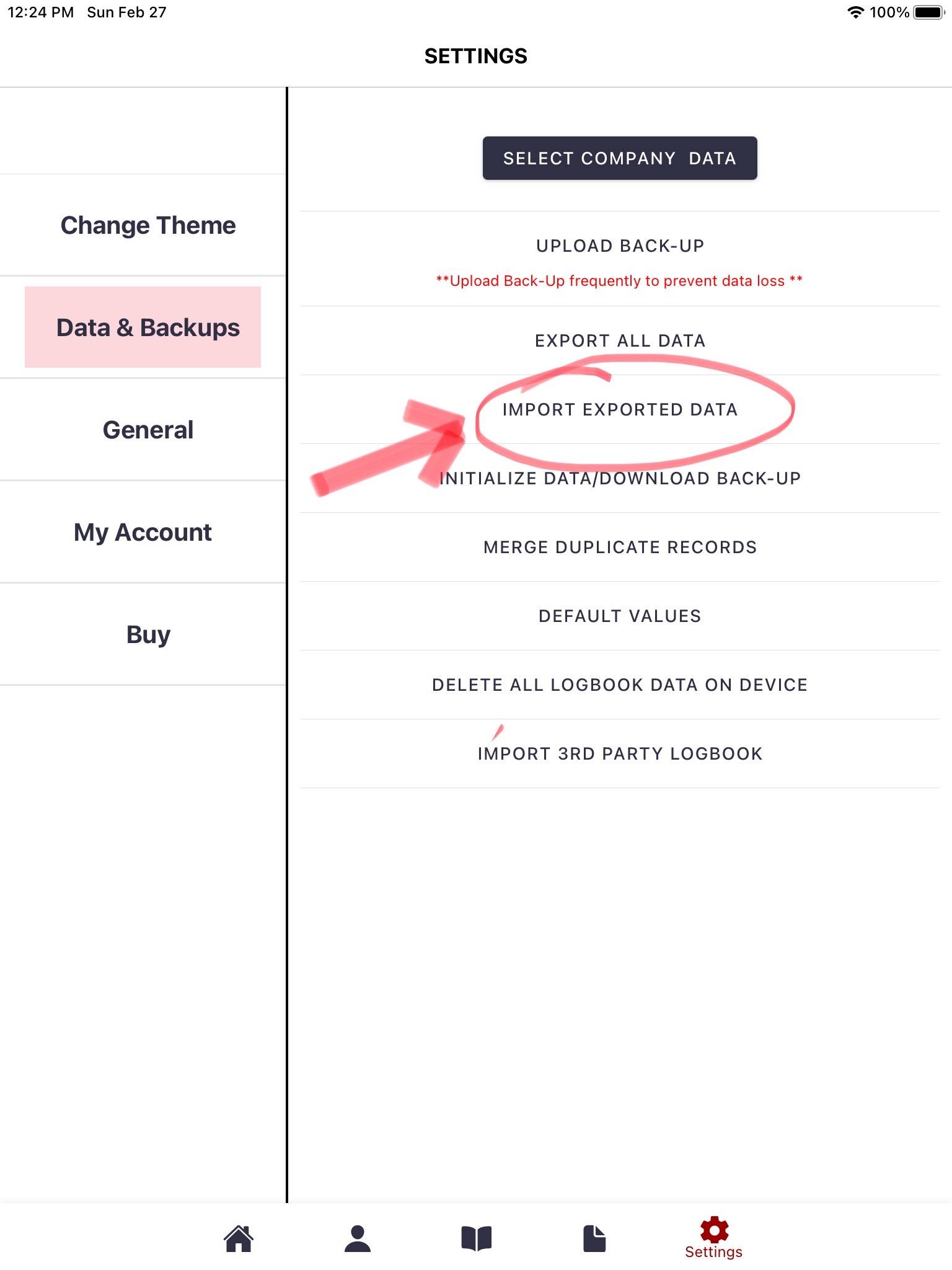Image resolution: width=952 pixels, height=1270 pixels.
Task: Click Select Company Data button
Action: point(620,158)
